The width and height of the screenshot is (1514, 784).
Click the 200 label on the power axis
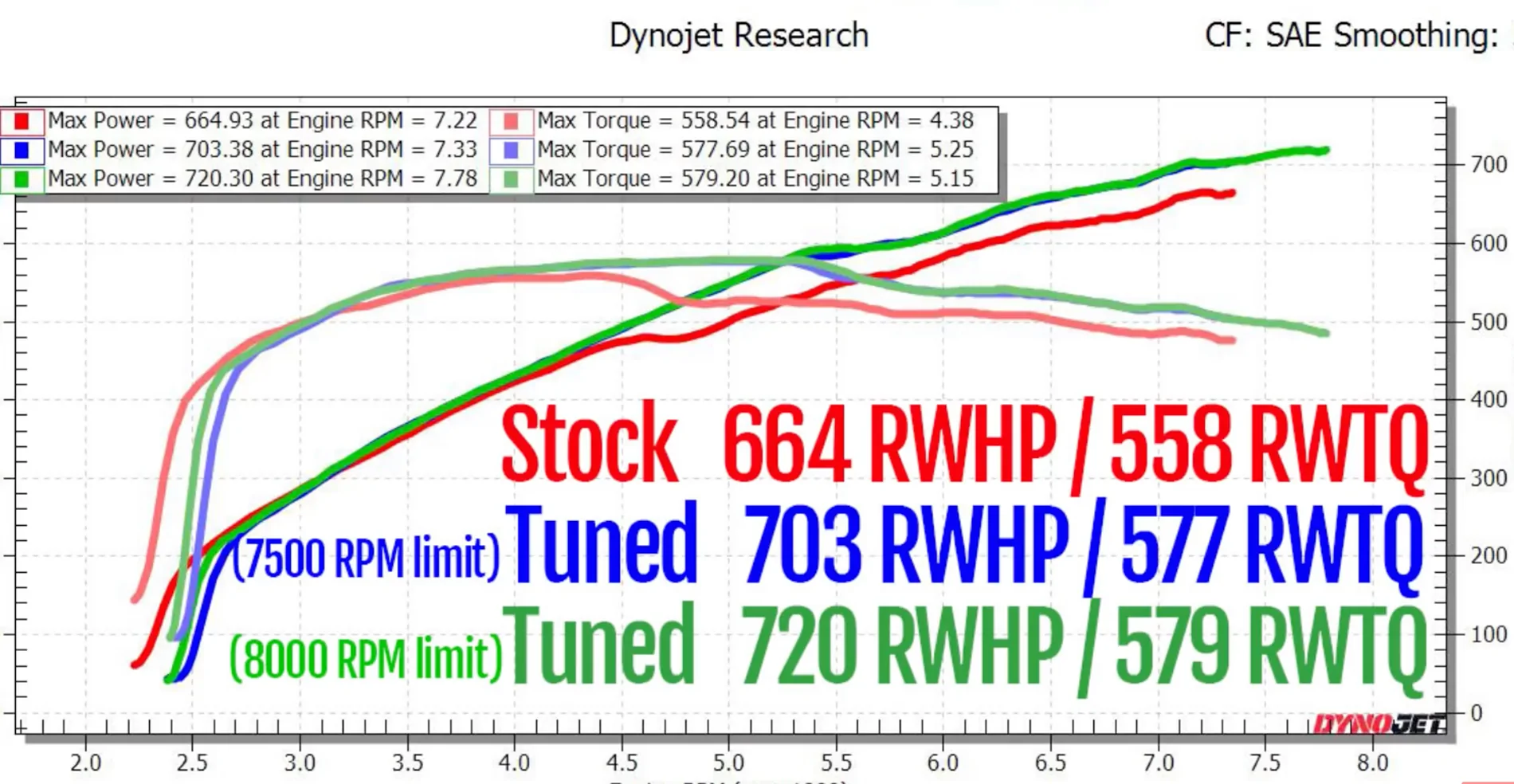pos(1489,555)
